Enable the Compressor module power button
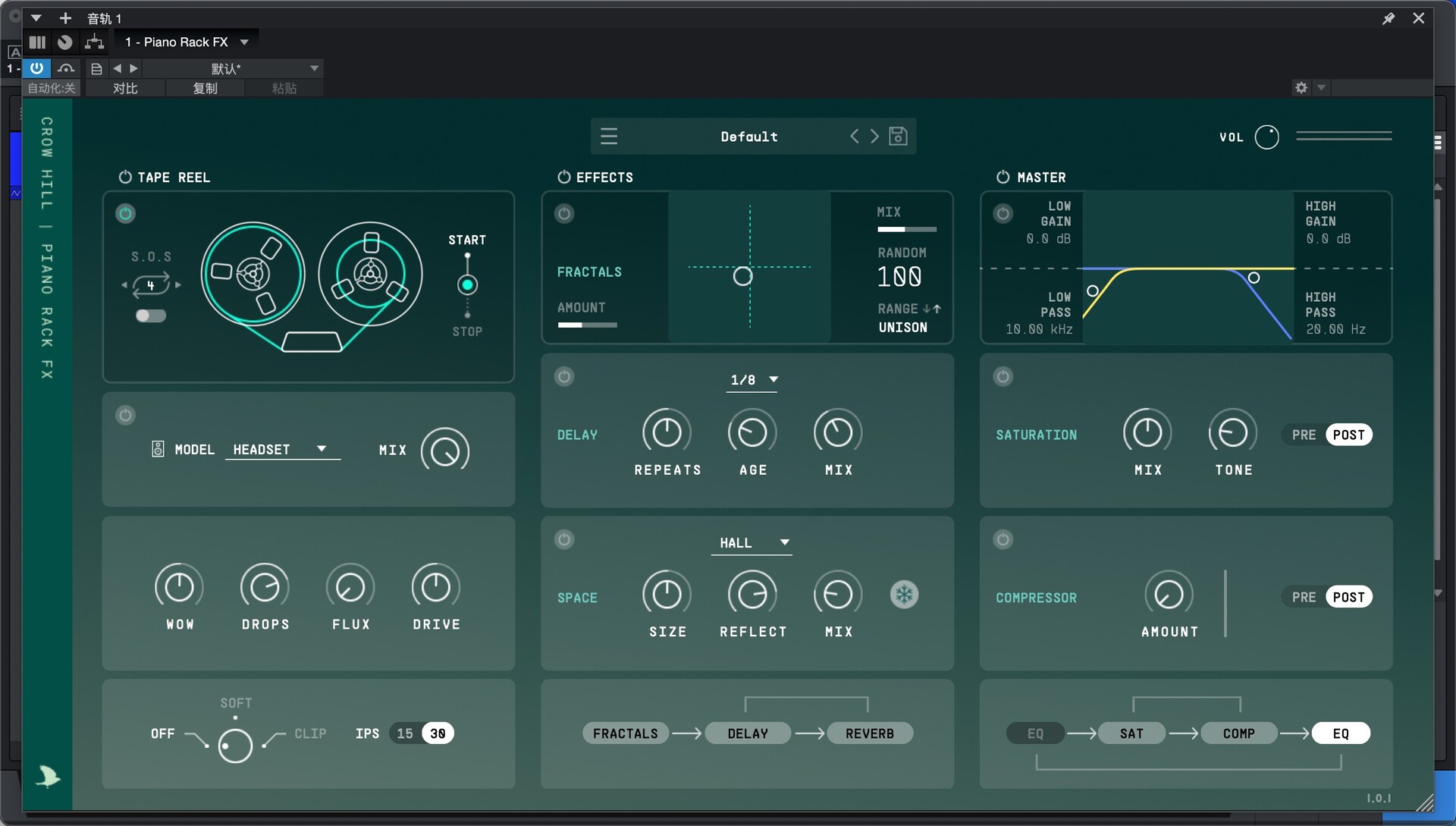This screenshot has width=1456, height=826. [x=1003, y=540]
